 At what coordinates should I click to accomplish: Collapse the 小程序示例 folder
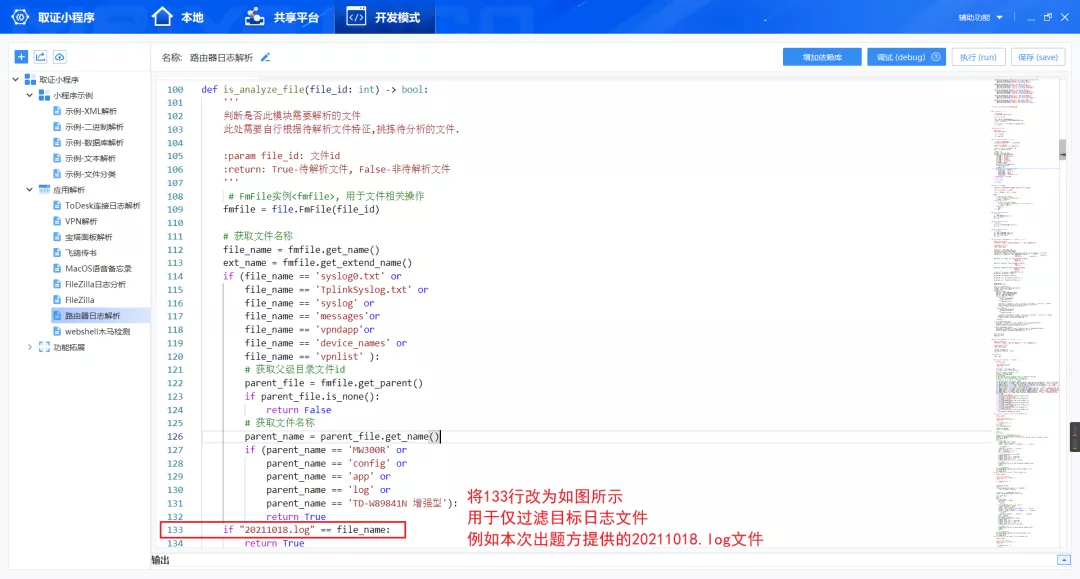30,95
